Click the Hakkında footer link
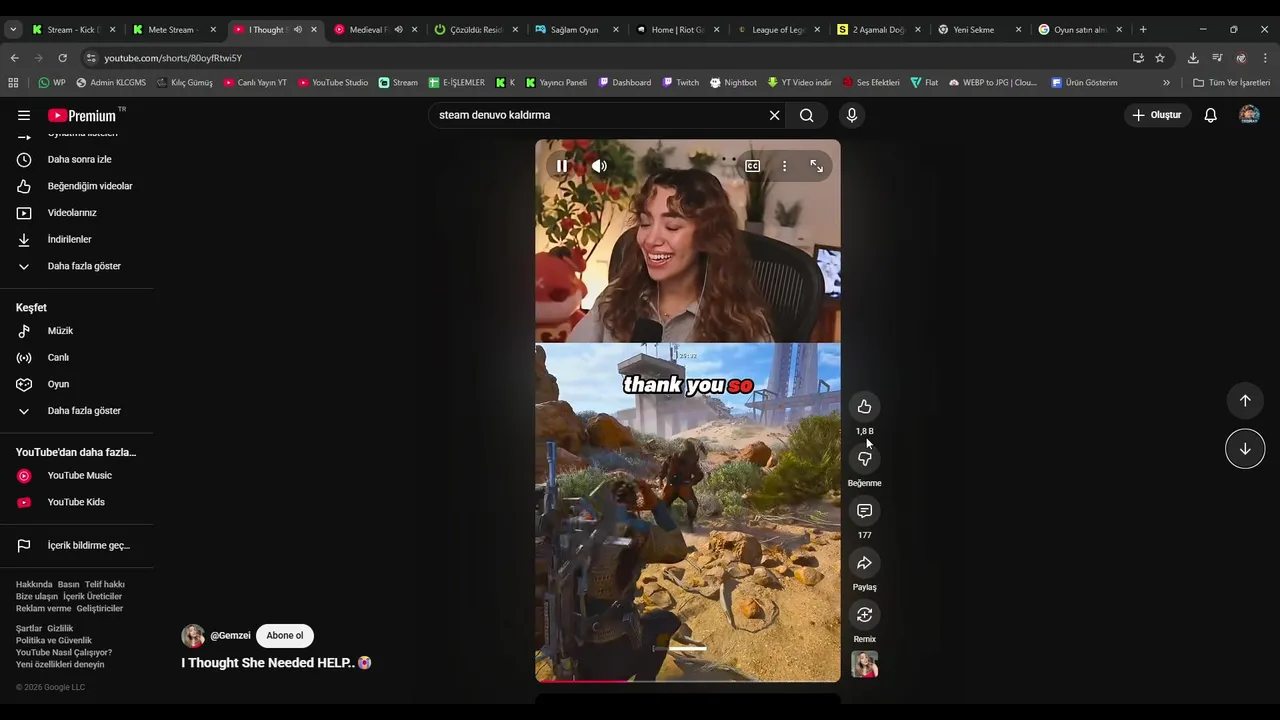The width and height of the screenshot is (1280, 720). click(x=34, y=585)
